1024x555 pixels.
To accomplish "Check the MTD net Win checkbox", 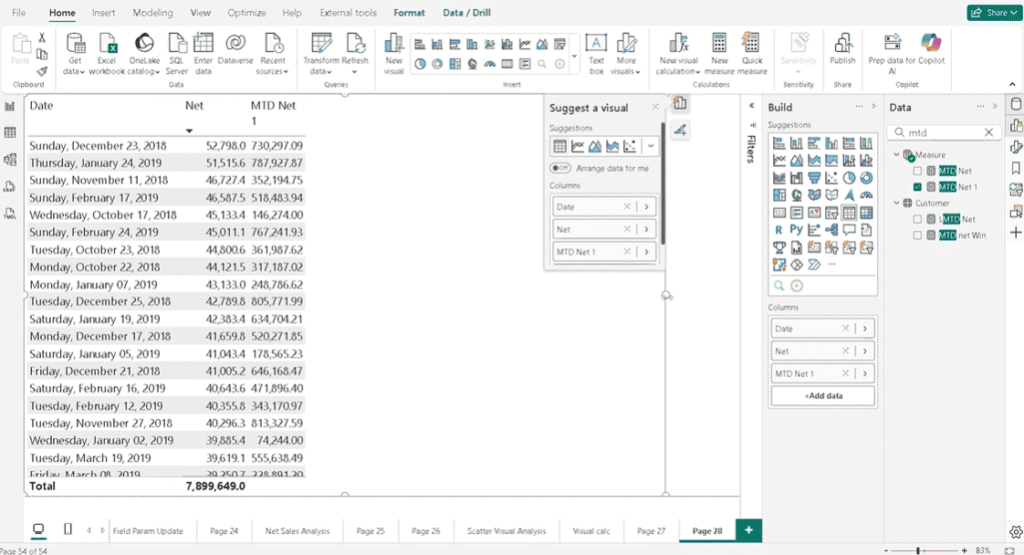I will tap(918, 235).
